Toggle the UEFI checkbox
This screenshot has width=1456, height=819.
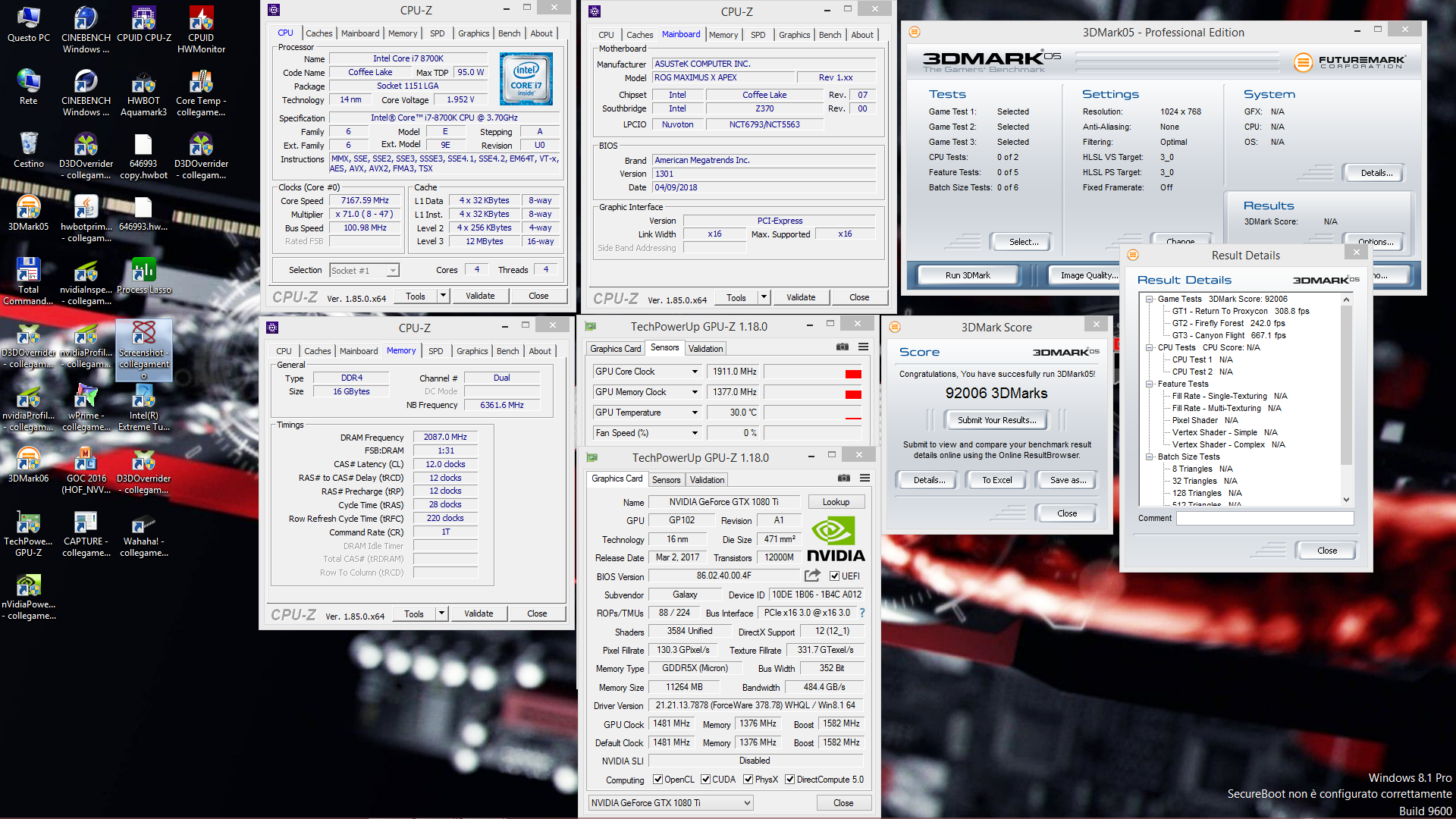834,576
